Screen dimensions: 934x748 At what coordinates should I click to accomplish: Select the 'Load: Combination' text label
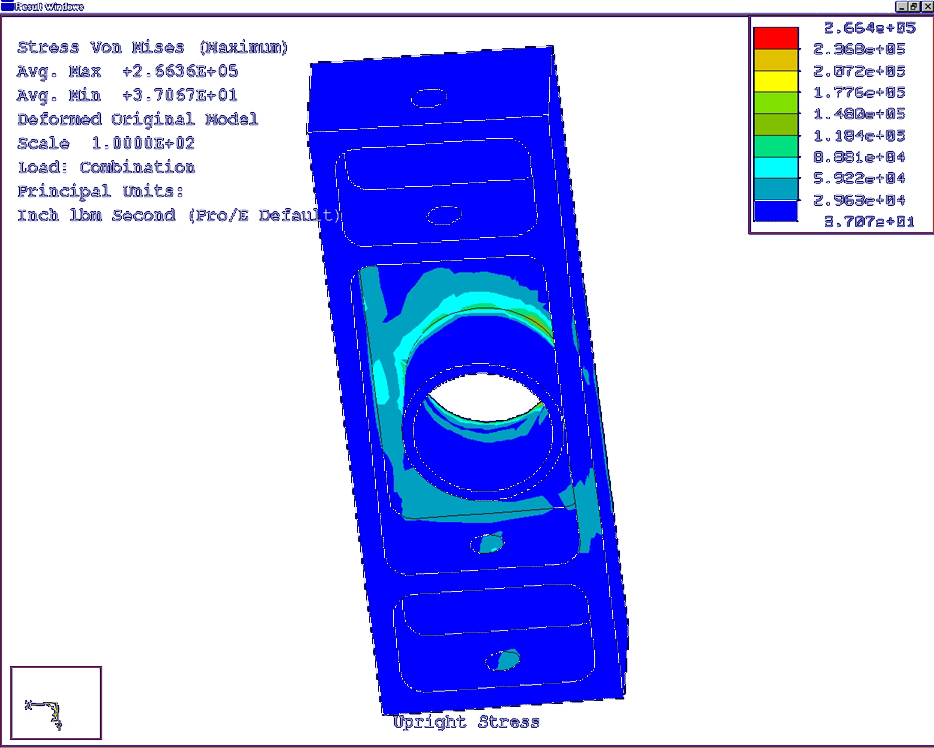point(106,167)
